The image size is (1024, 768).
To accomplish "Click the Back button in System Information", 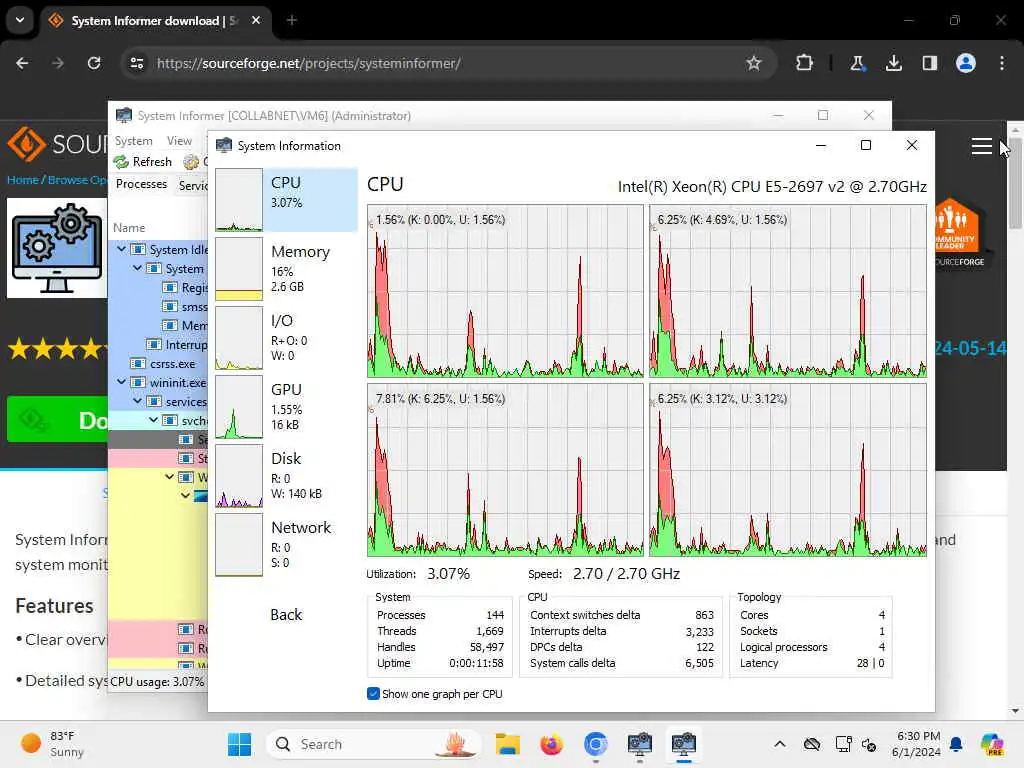I will pos(286,615).
